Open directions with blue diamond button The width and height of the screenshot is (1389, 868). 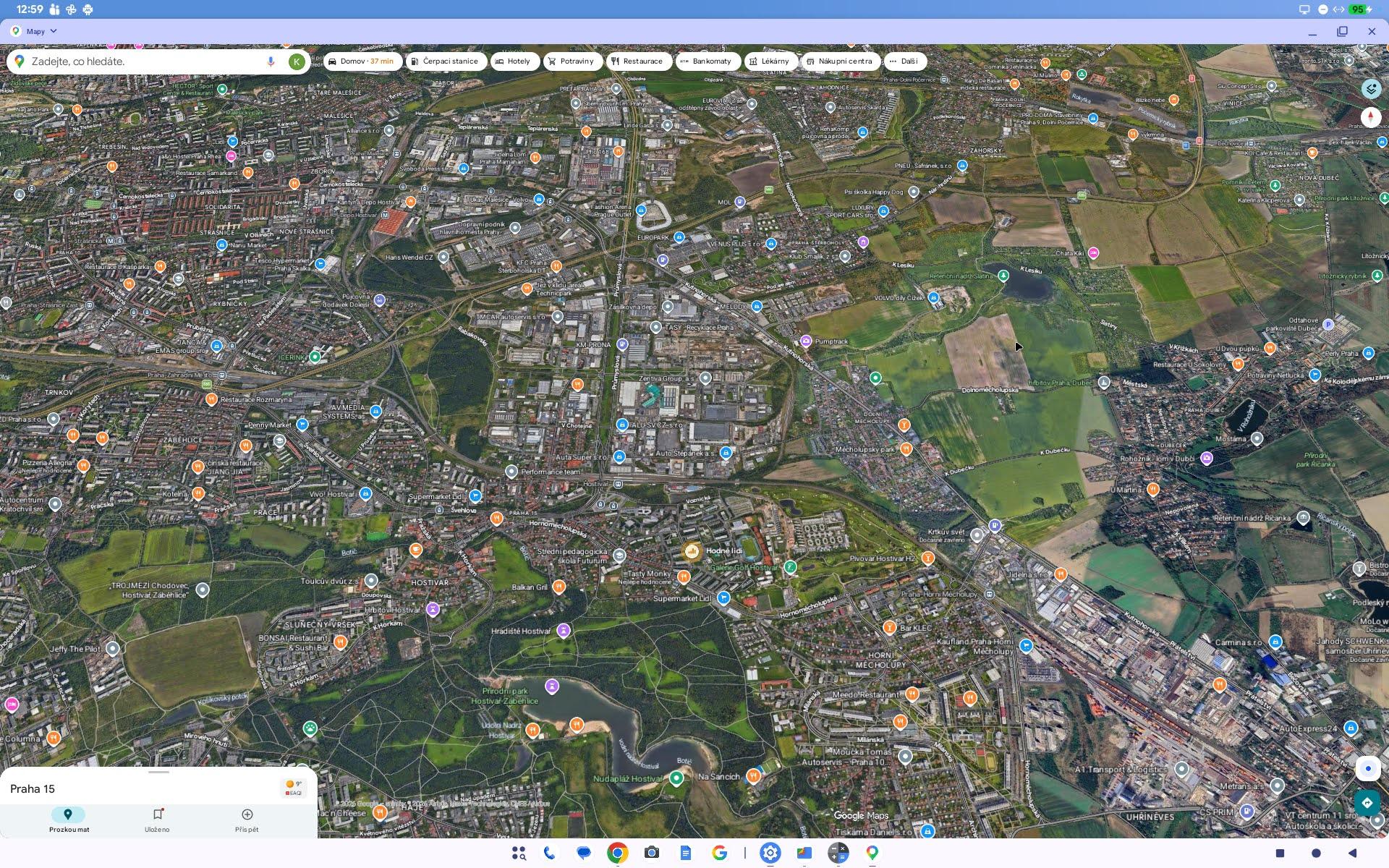click(1367, 803)
